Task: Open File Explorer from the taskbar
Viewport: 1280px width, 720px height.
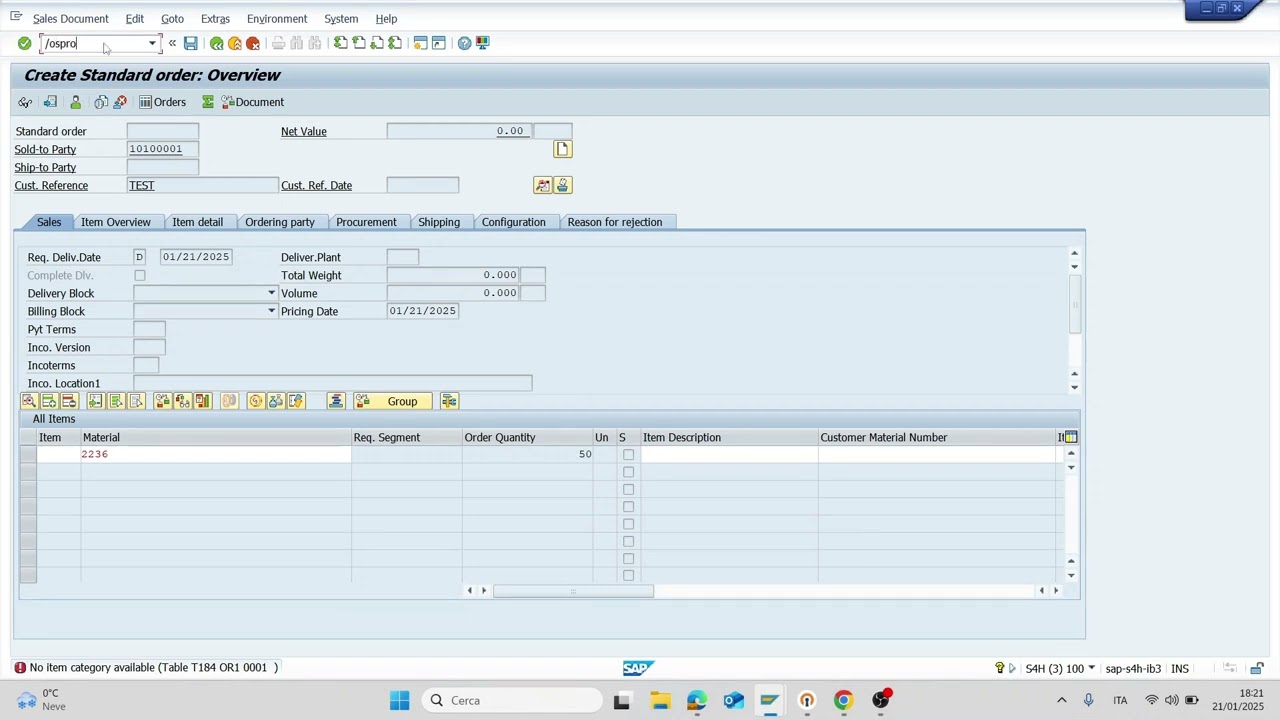Action: tap(660, 700)
